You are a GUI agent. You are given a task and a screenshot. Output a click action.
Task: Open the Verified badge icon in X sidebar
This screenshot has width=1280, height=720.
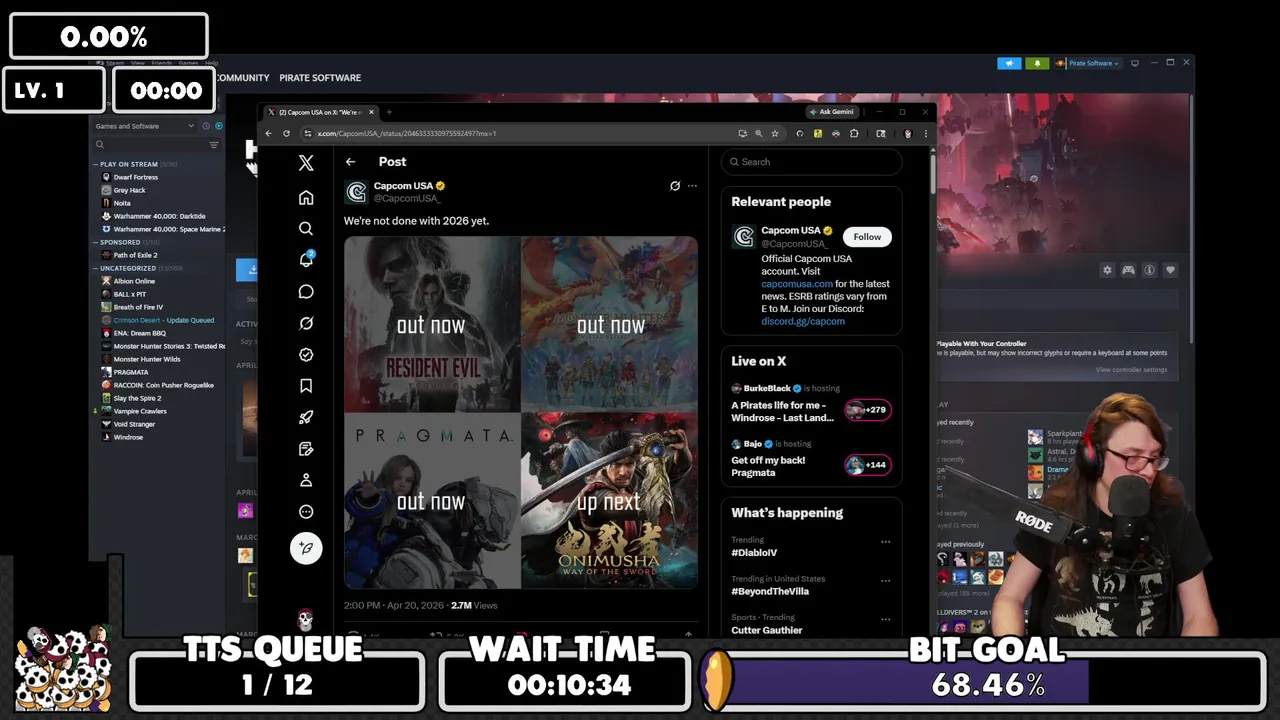pos(306,354)
